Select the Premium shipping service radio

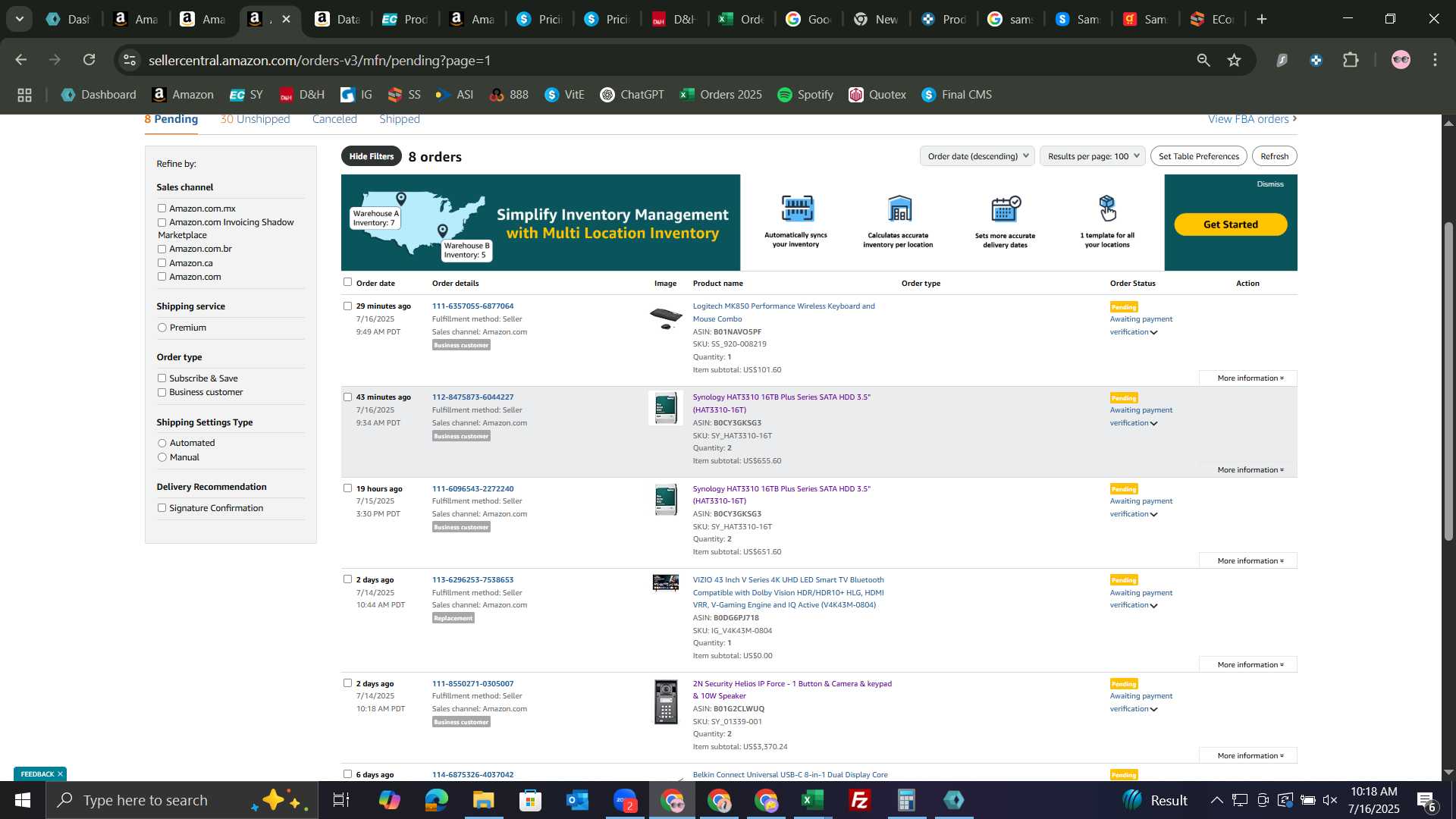[162, 328]
